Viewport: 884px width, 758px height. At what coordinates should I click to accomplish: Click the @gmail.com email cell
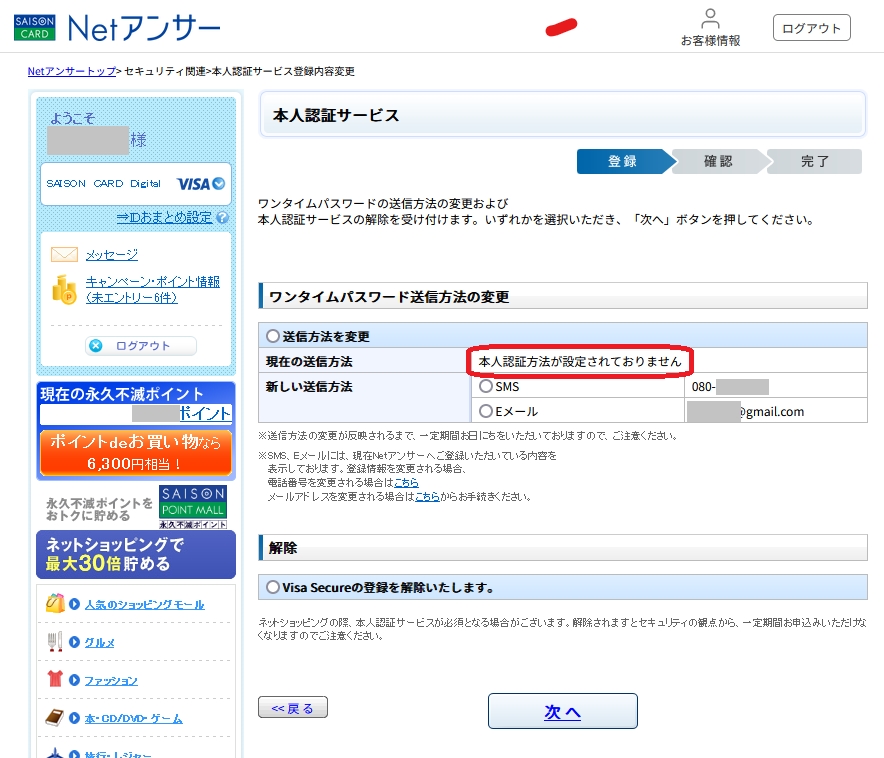click(776, 411)
